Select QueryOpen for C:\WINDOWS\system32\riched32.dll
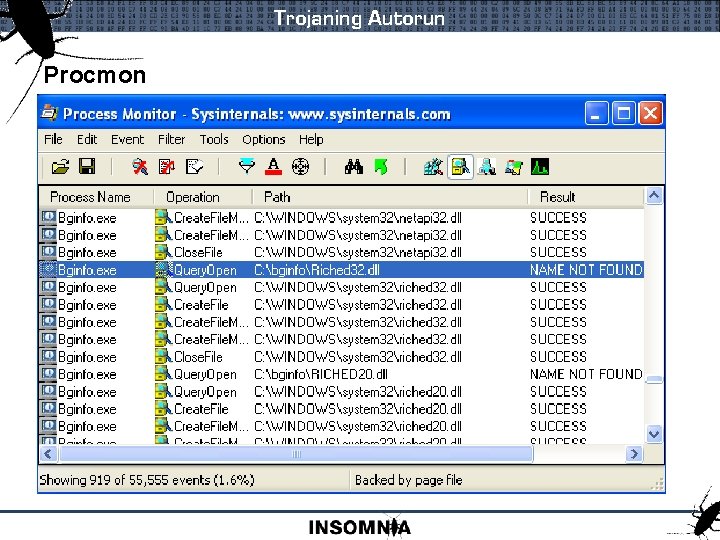 (x=205, y=287)
